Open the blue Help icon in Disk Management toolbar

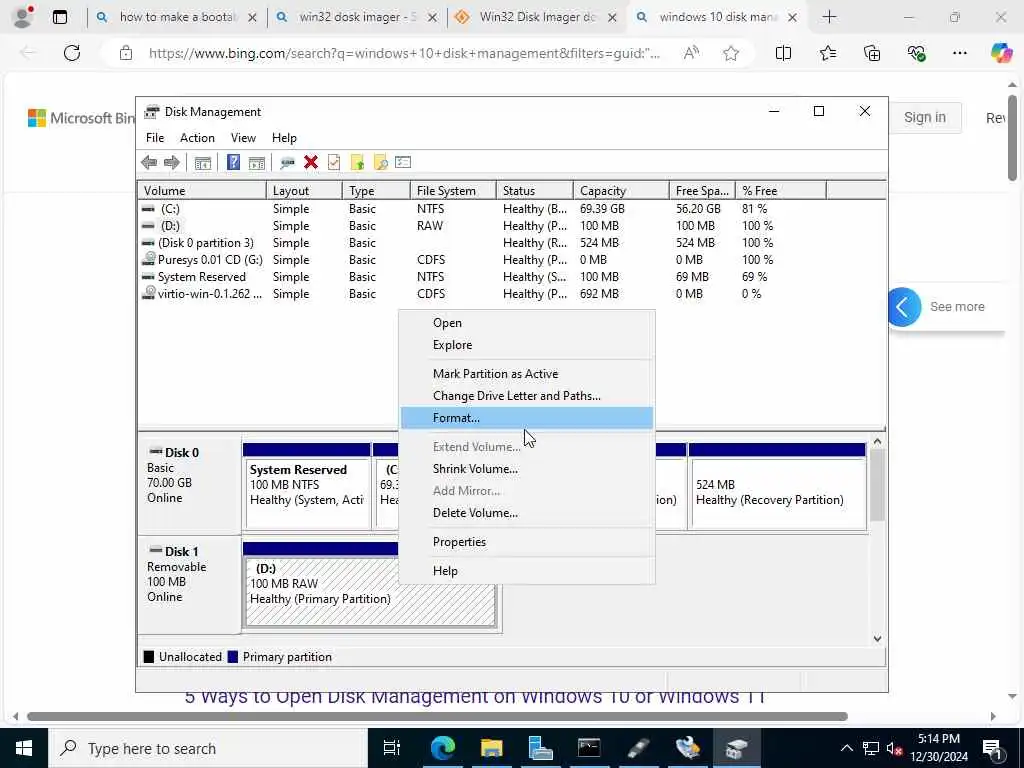tap(233, 162)
